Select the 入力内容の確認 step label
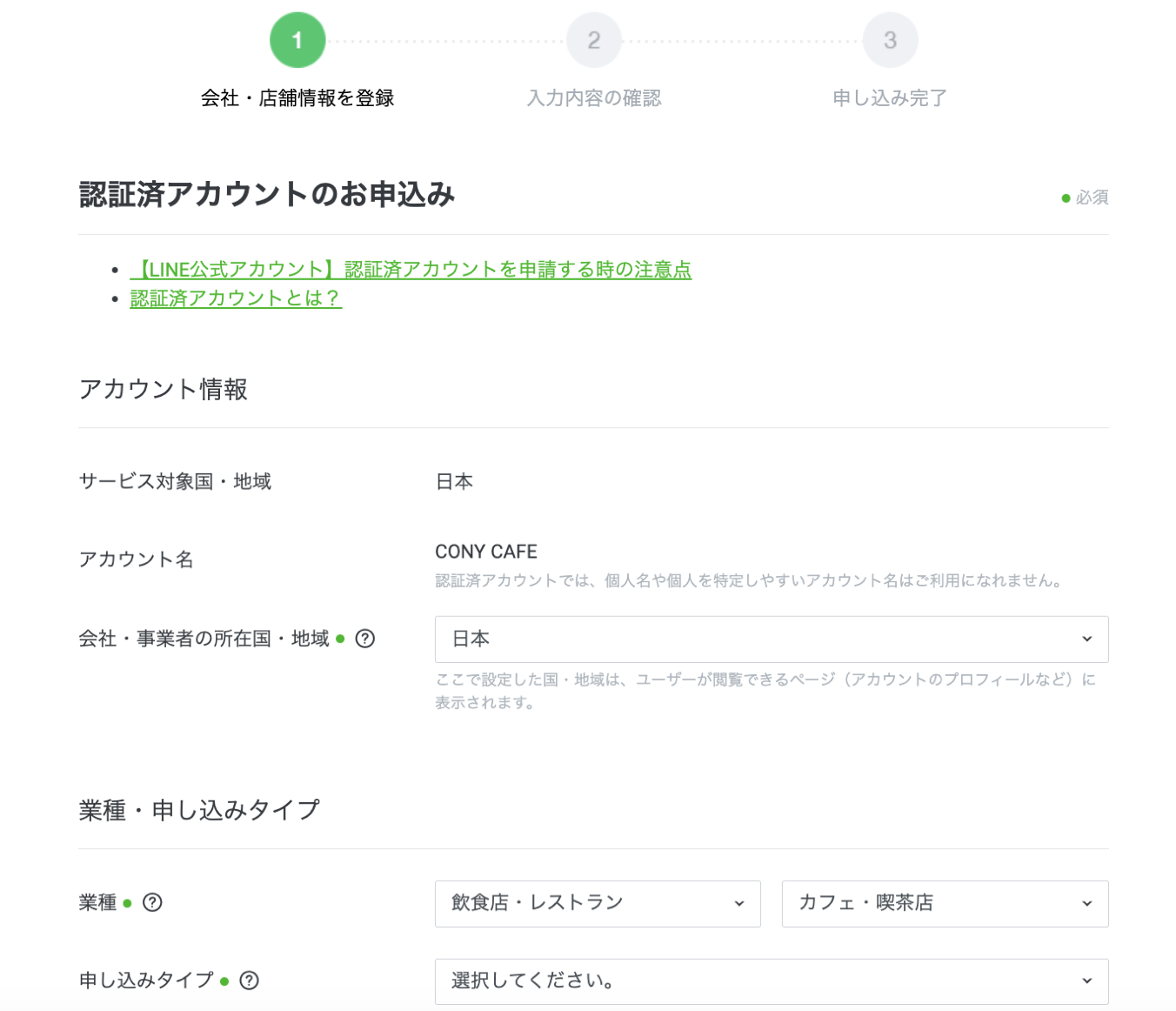 coord(594,98)
